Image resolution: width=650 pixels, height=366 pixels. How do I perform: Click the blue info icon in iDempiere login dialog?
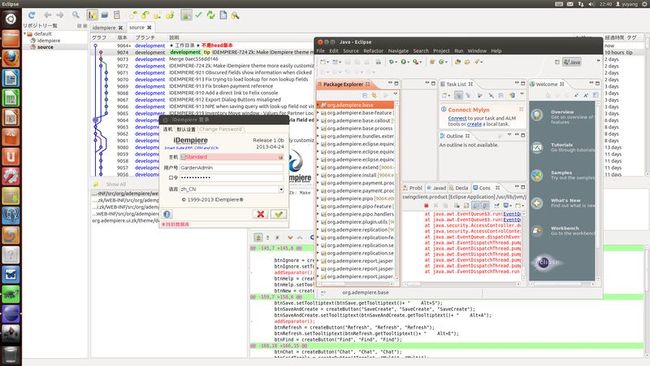[x=167, y=214]
